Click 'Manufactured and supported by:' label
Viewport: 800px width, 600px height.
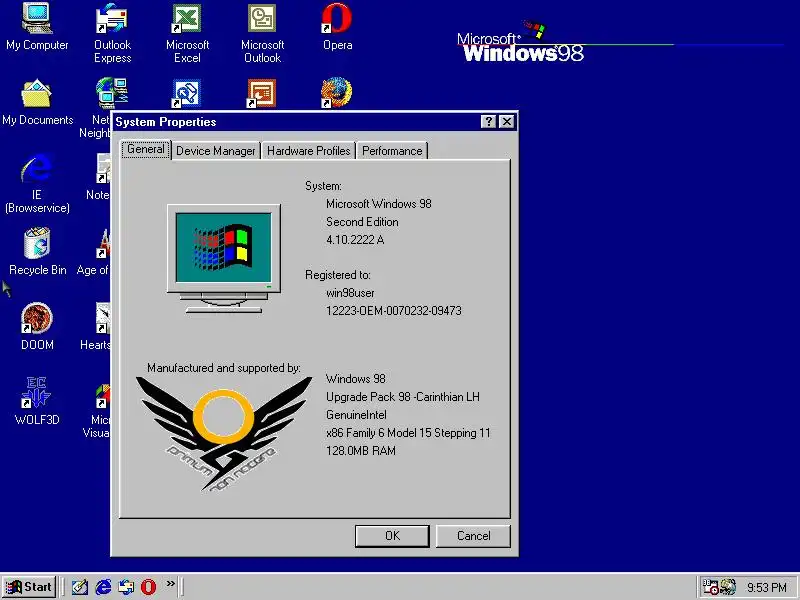[223, 368]
